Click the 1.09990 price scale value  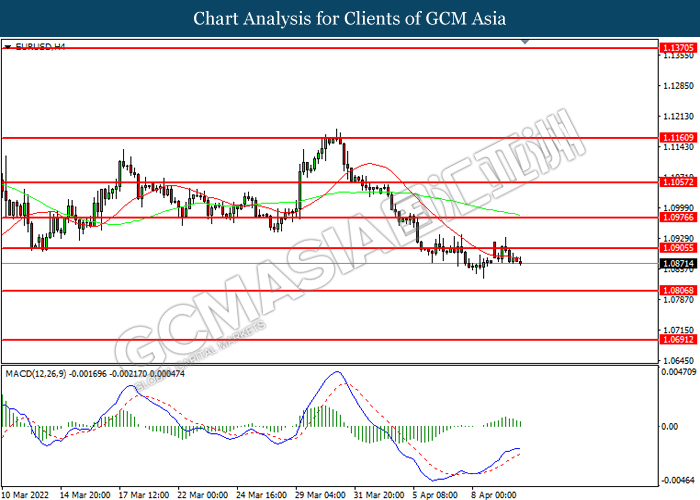(679, 208)
